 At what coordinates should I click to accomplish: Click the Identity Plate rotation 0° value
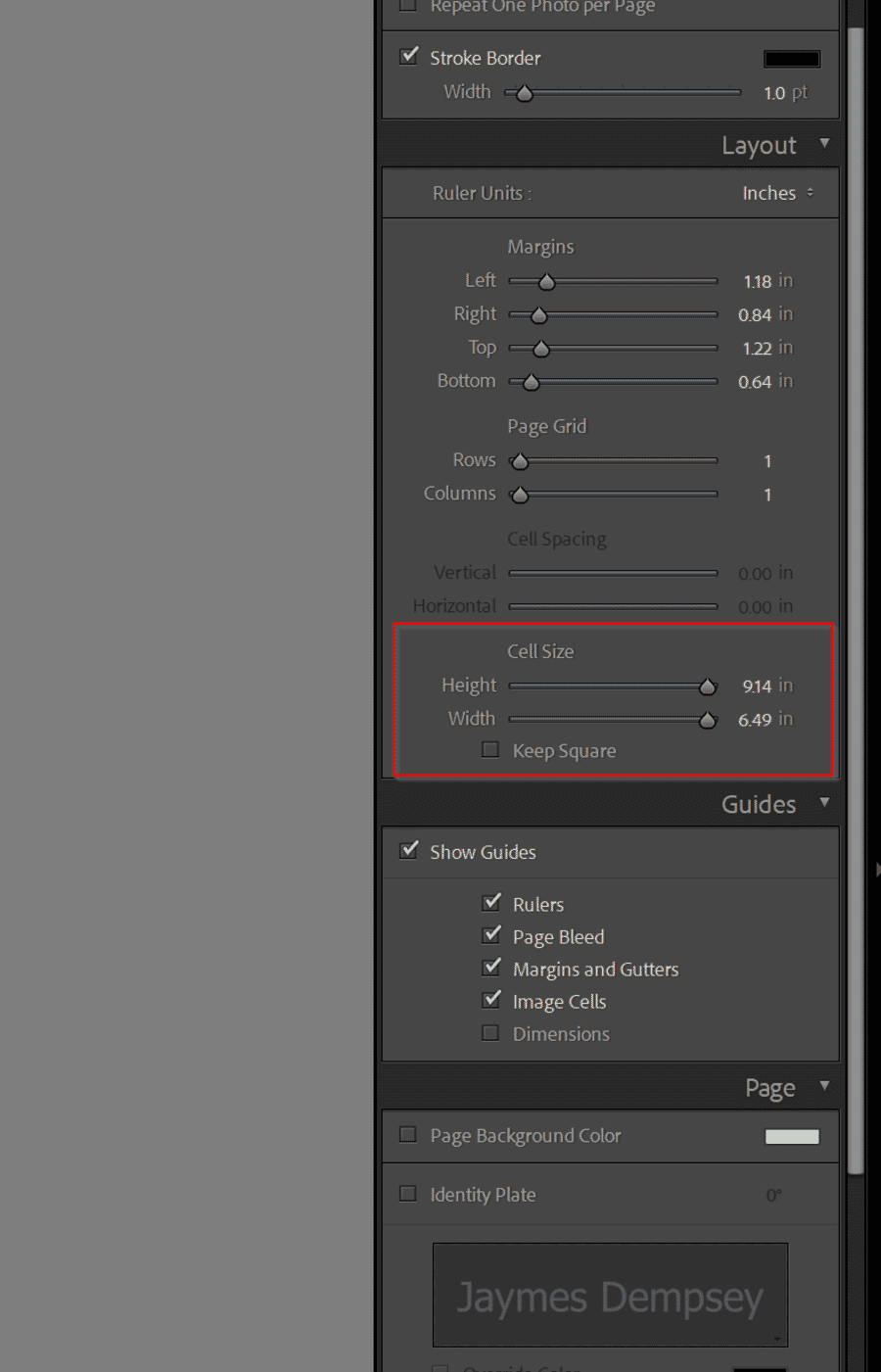point(773,1195)
